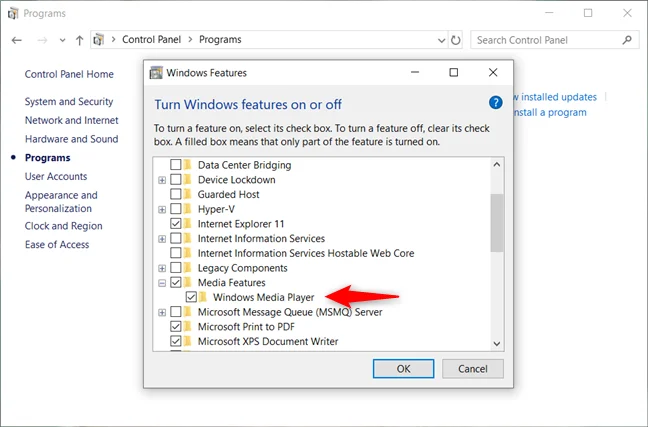
Task: Click the Back arrow in Programs window
Action: pyautogui.click(x=17, y=40)
